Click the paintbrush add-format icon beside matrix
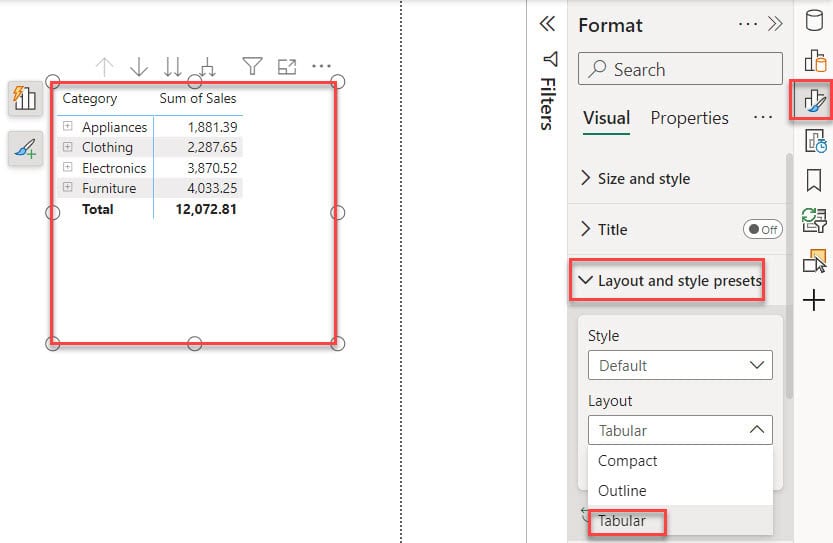This screenshot has width=833, height=543. point(26,148)
